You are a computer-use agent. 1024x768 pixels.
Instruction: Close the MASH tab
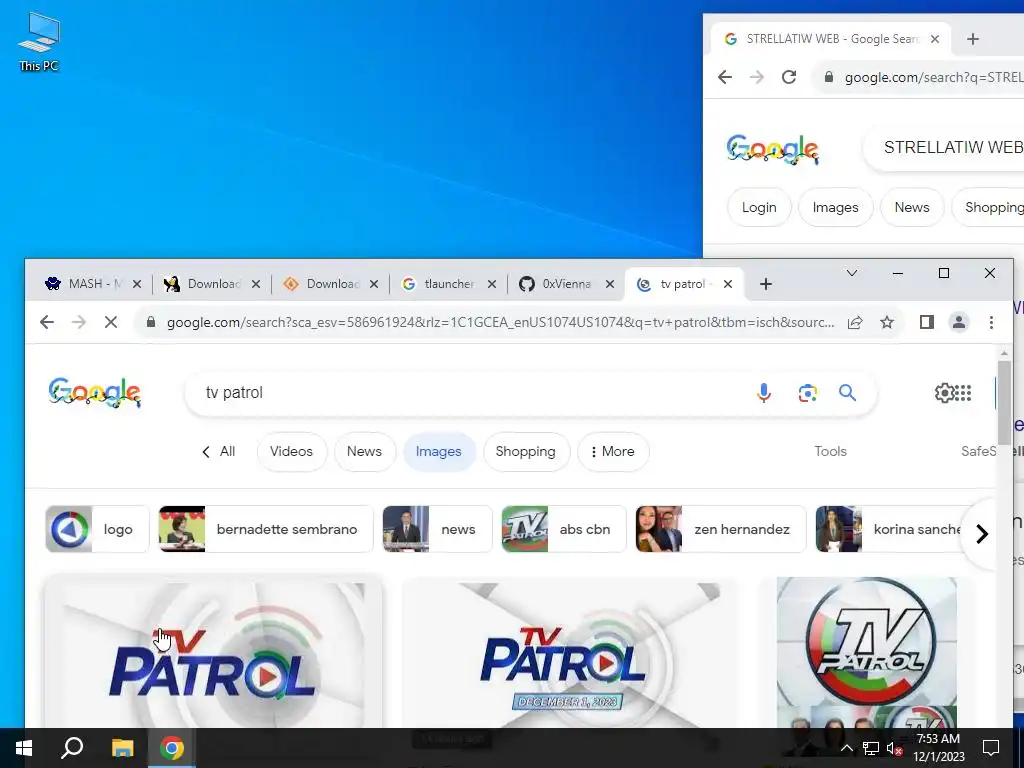pyautogui.click(x=136, y=284)
